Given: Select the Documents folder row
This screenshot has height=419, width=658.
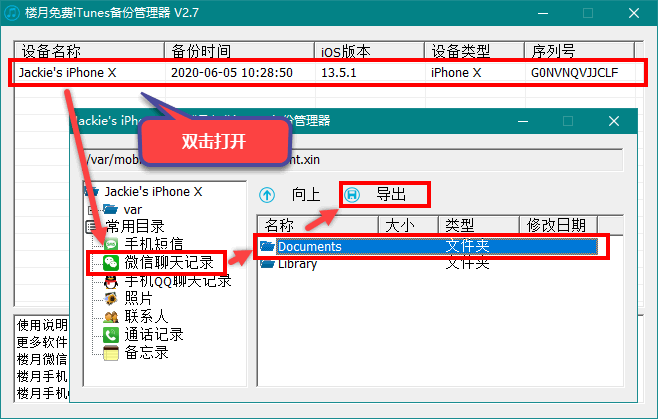Looking at the screenshot, I should click(x=428, y=246).
